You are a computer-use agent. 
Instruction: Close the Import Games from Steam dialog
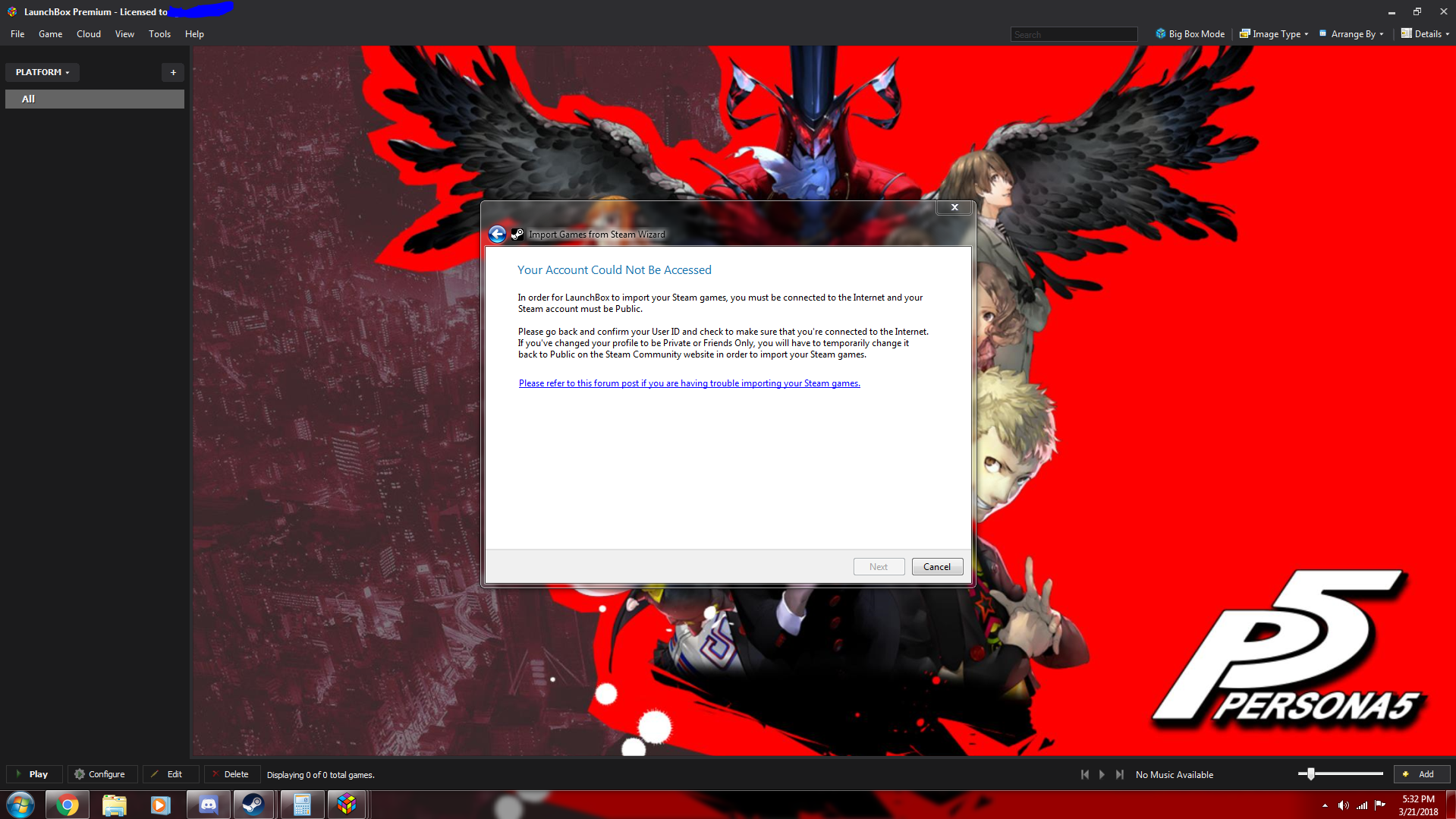[954, 207]
